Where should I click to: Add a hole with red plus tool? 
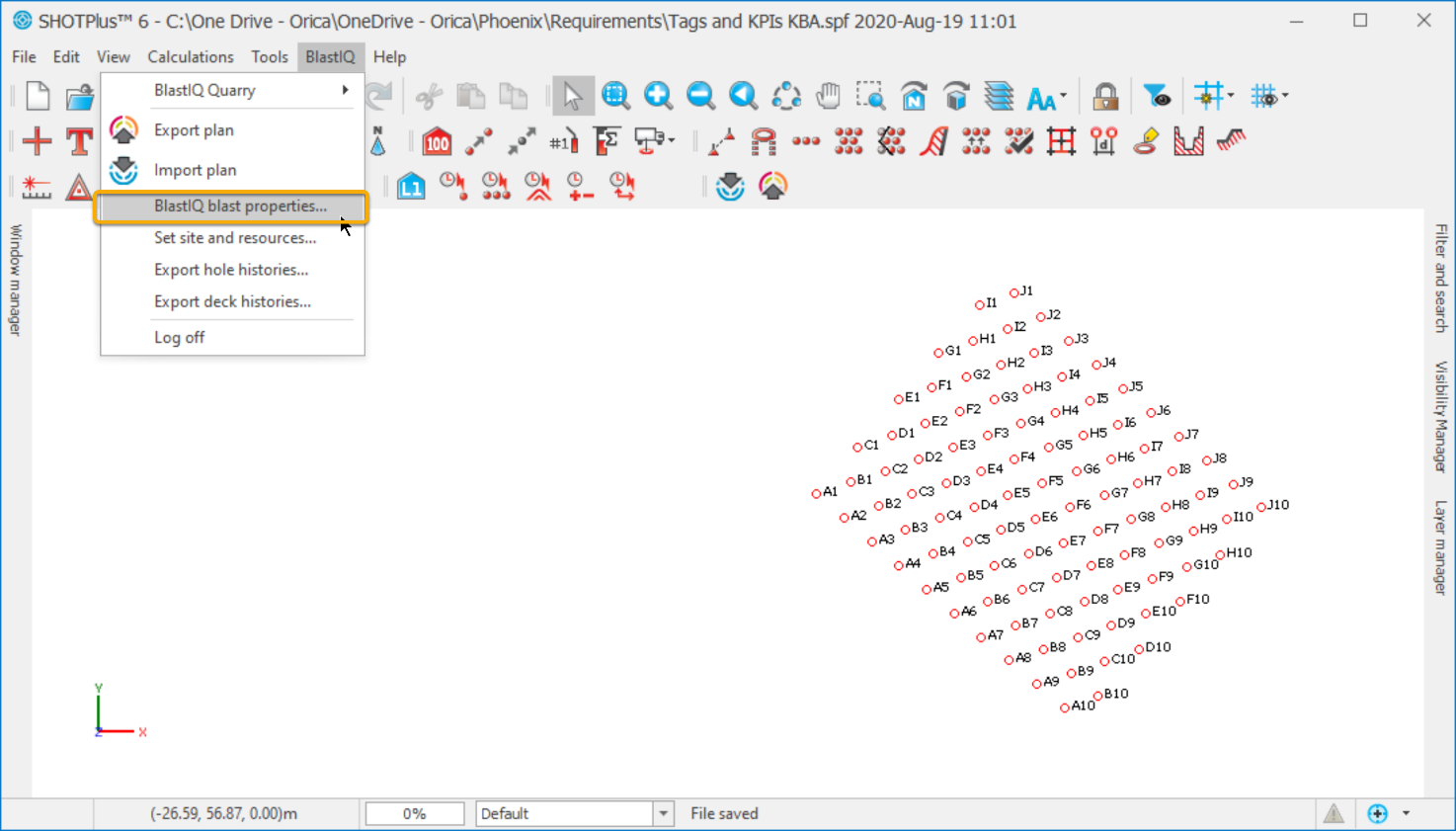[38, 140]
